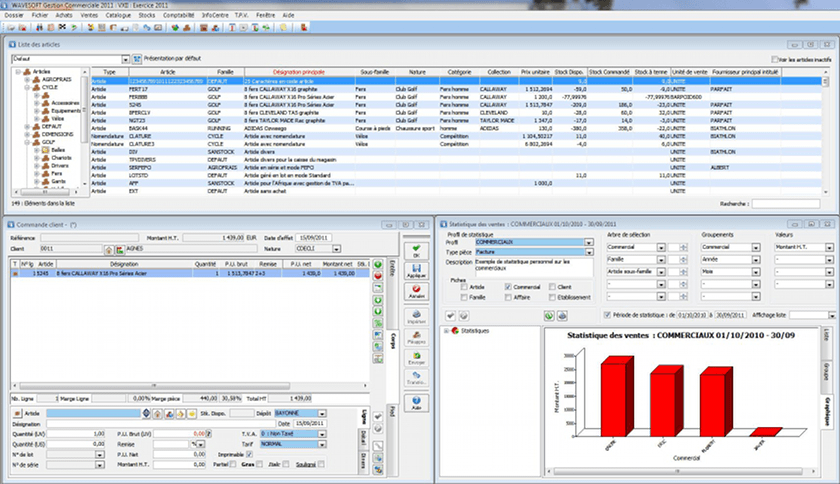Screen dimensions: 840x484
Task: Check the Affaire fiche checkbox
Action: click(x=508, y=297)
